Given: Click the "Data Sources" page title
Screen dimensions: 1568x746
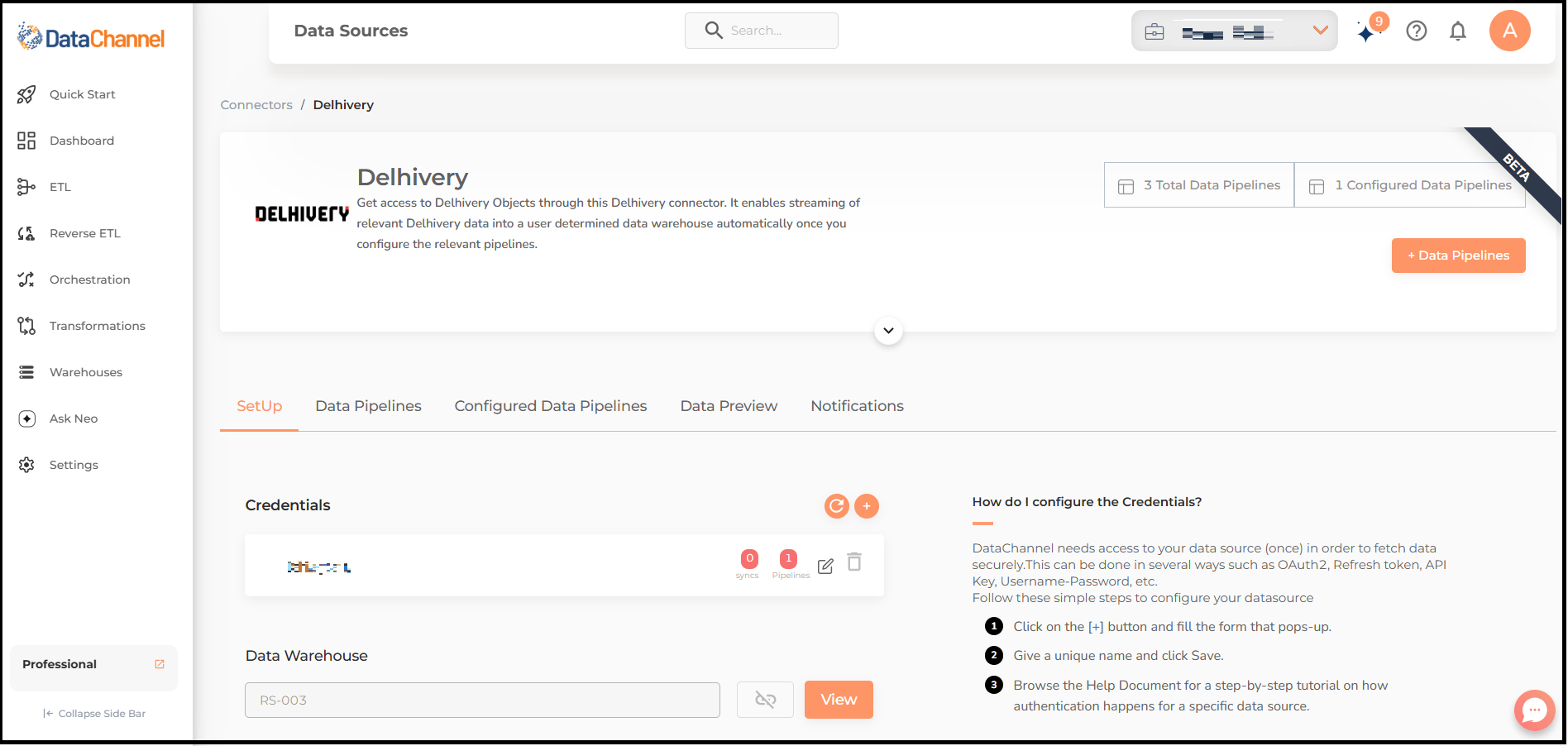Looking at the screenshot, I should (x=351, y=31).
